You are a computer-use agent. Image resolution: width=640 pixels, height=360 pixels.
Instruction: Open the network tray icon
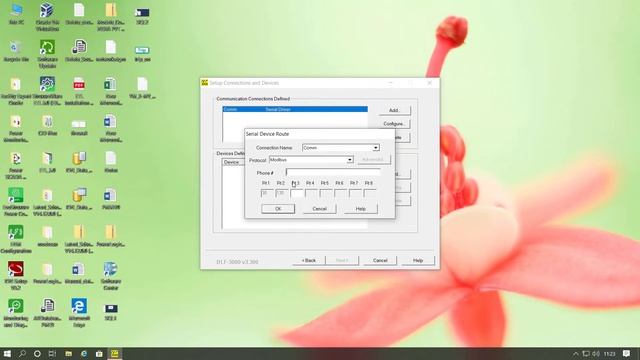(x=586, y=353)
